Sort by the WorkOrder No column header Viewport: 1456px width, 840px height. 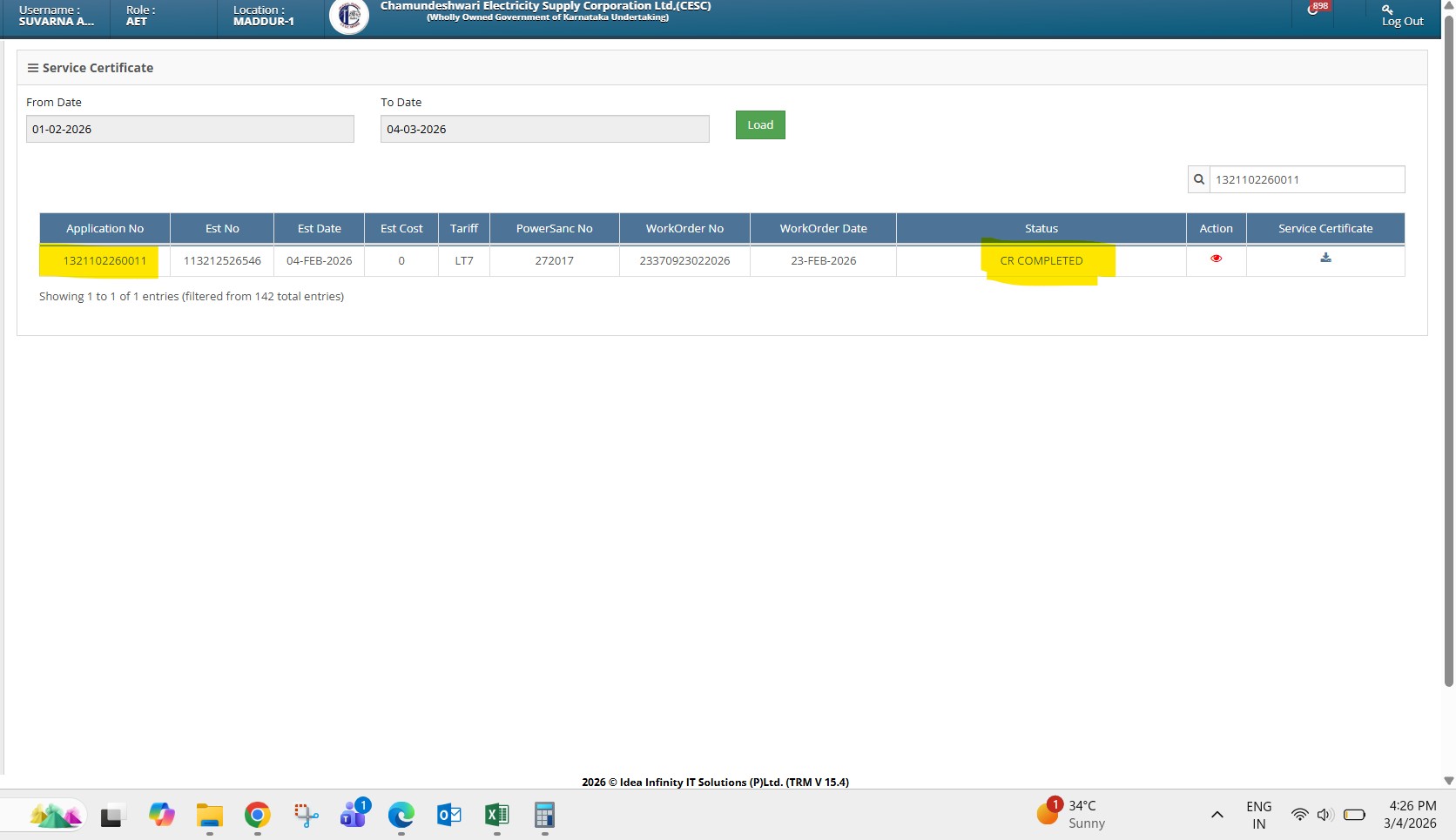[684, 228]
